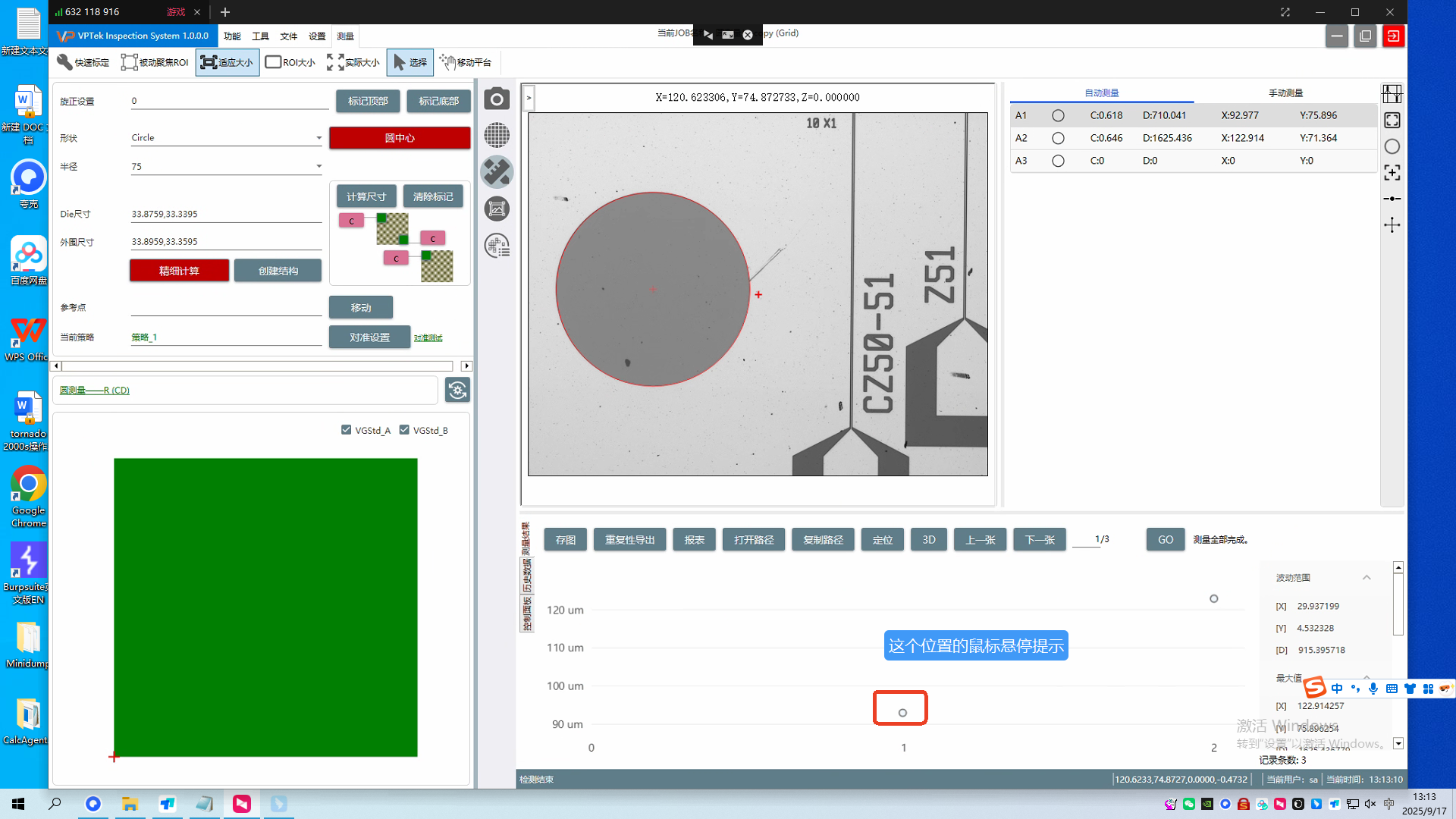Click the crosshair tool in right toolbar
1456x819 pixels.
1392,225
